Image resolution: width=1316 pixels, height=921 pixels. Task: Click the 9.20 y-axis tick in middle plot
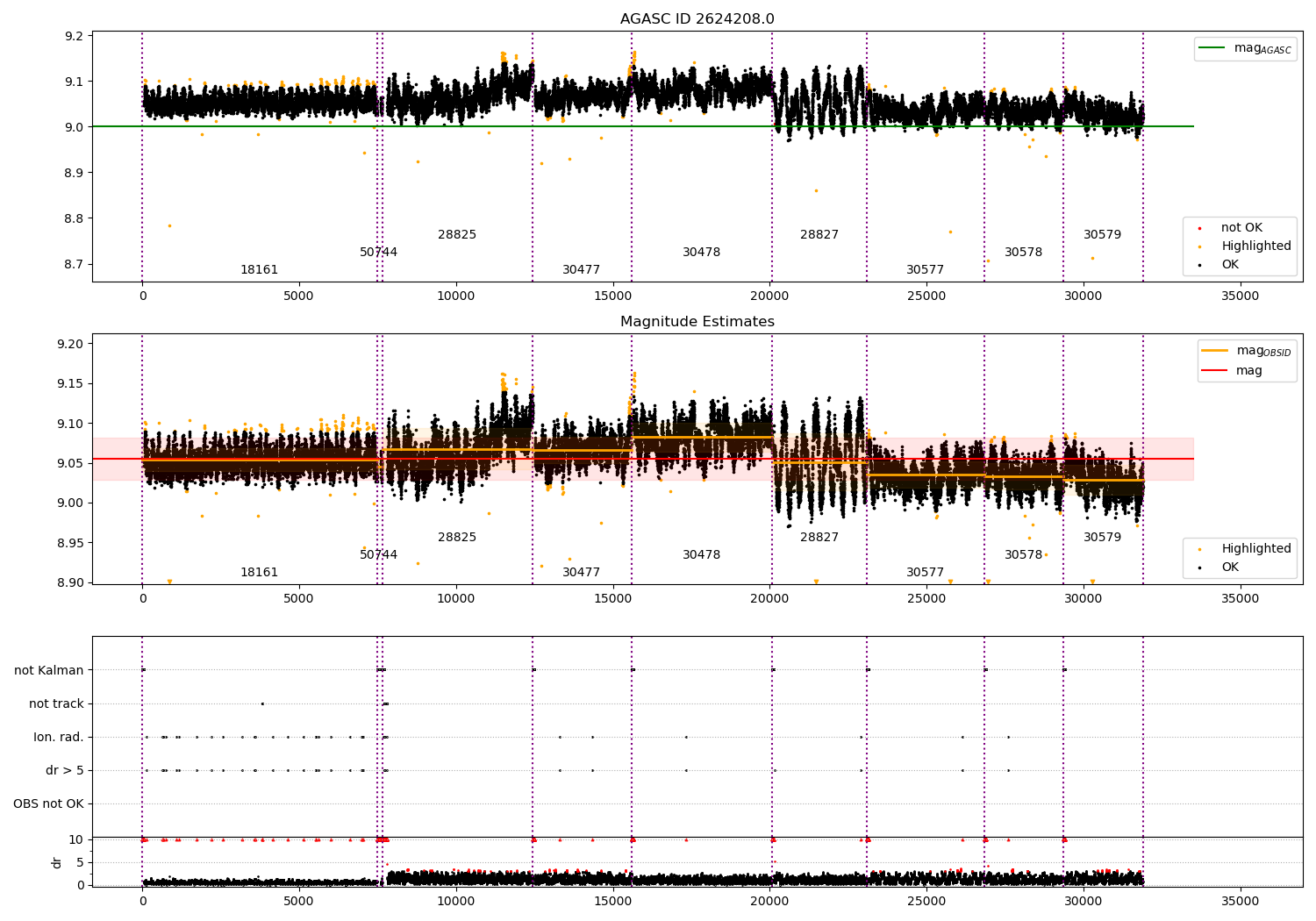click(71, 344)
